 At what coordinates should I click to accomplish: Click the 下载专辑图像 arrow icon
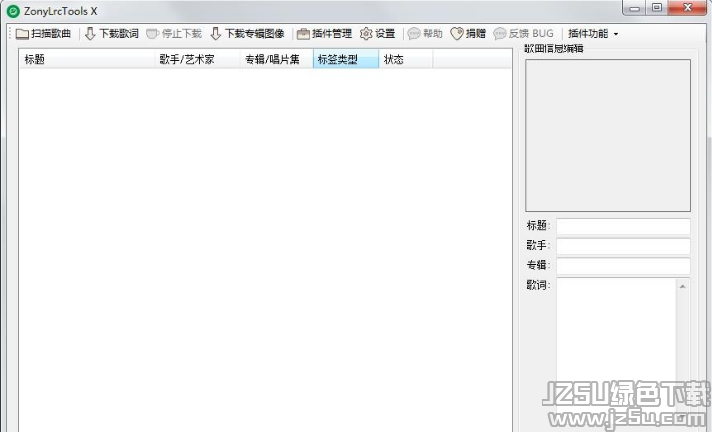point(216,33)
